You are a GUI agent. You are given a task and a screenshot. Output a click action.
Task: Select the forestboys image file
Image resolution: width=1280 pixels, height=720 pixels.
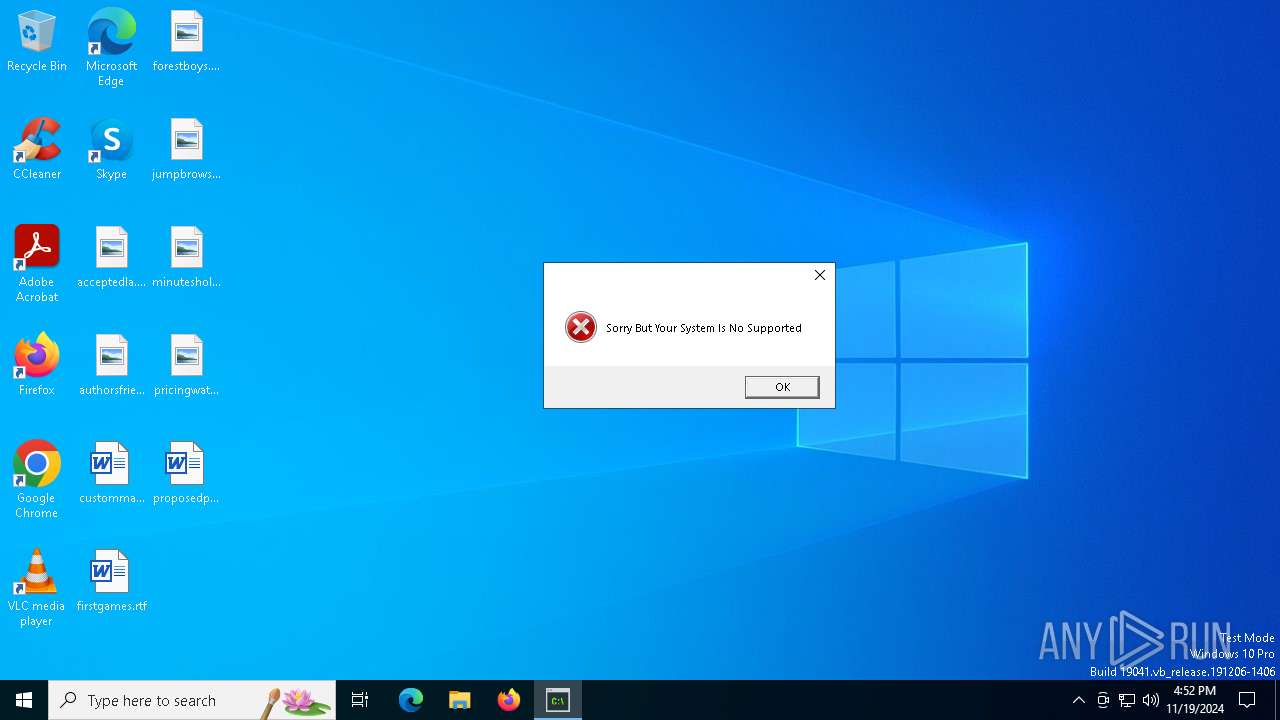pyautogui.click(x=186, y=41)
